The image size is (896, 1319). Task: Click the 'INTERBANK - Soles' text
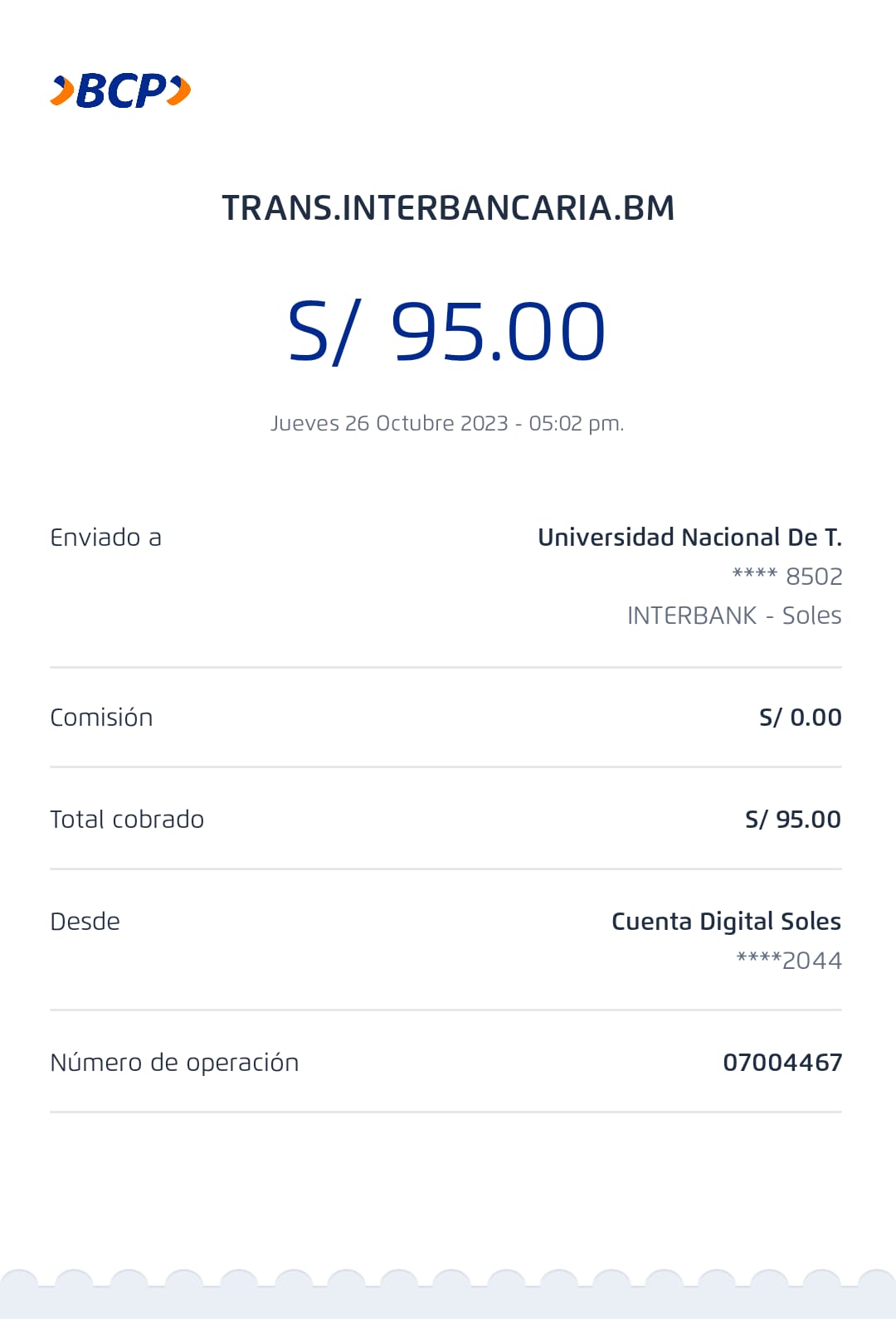click(x=734, y=616)
